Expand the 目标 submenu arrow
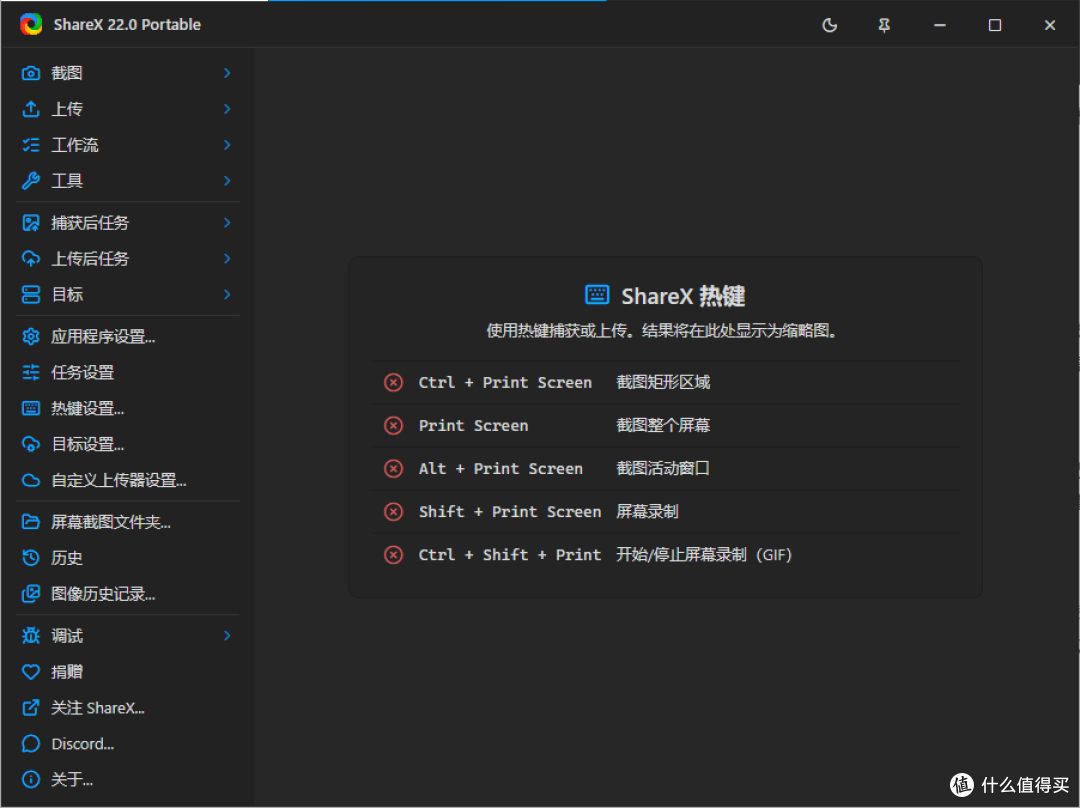The height and width of the screenshot is (808, 1080). 227,294
